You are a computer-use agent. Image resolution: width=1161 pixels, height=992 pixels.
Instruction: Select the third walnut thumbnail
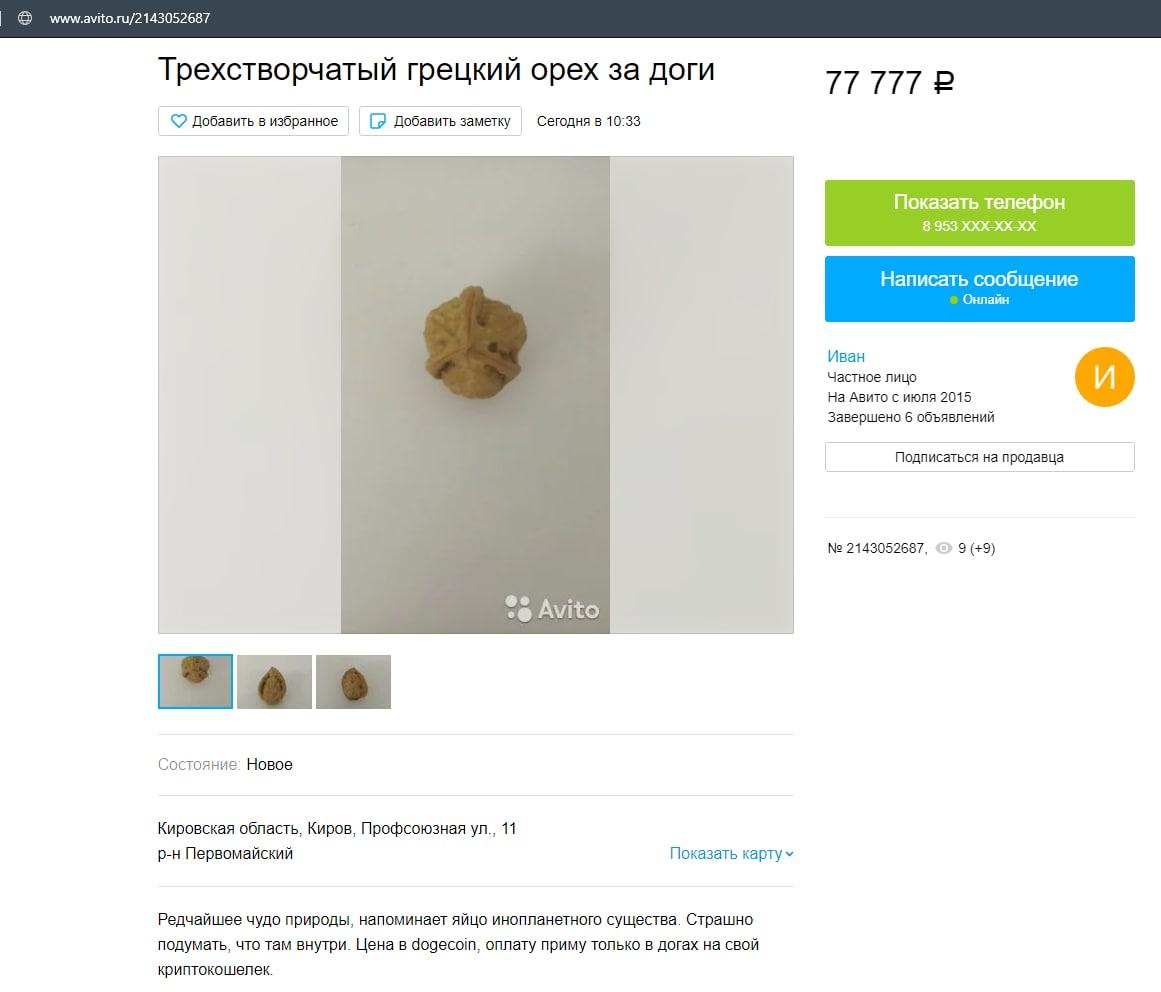pyautogui.click(x=353, y=681)
